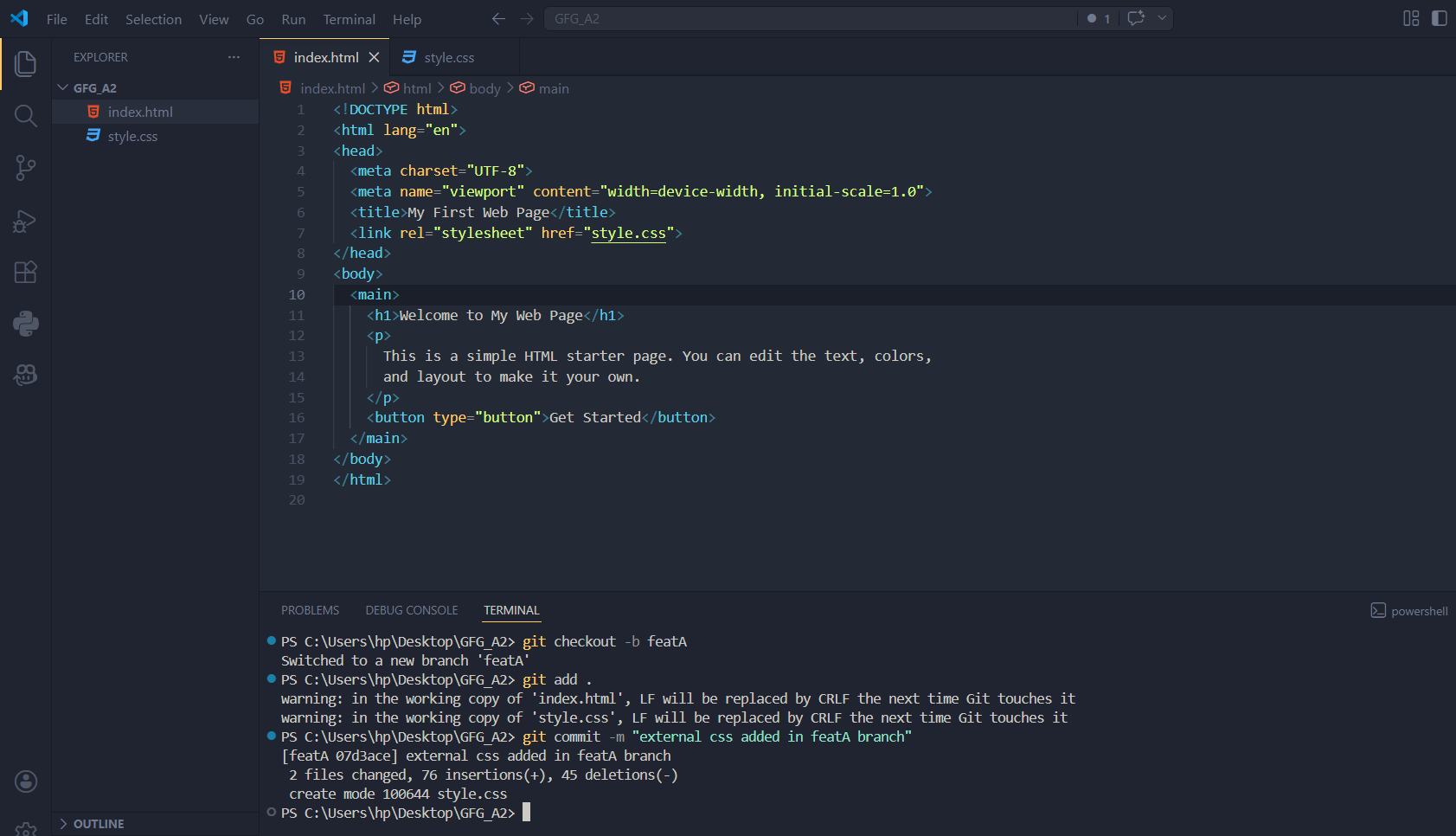Click line number 16 in the gutter
1456x836 pixels.
pos(296,417)
